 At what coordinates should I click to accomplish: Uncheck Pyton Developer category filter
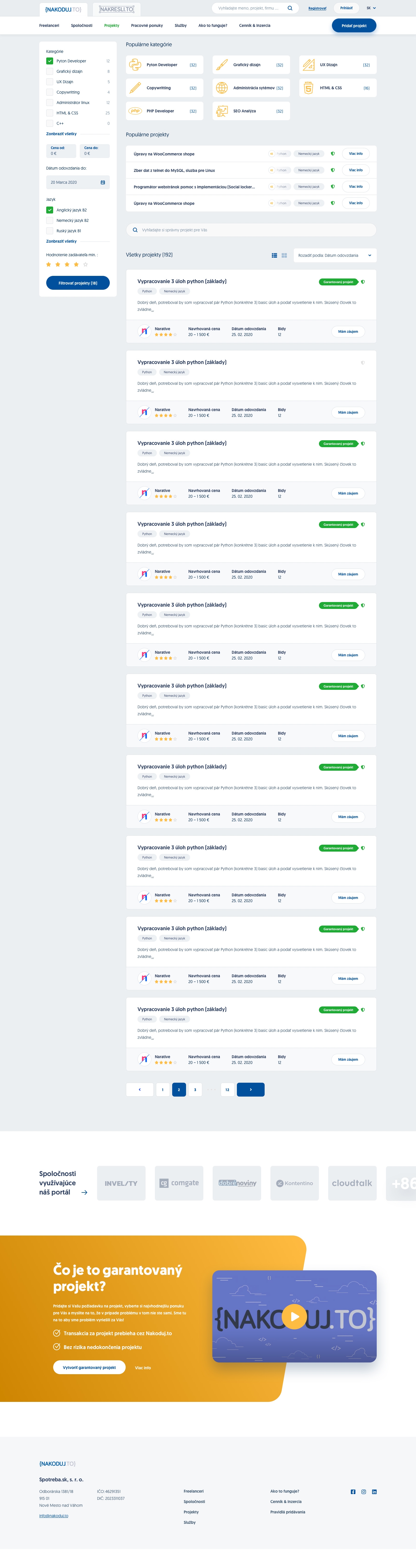point(49,61)
